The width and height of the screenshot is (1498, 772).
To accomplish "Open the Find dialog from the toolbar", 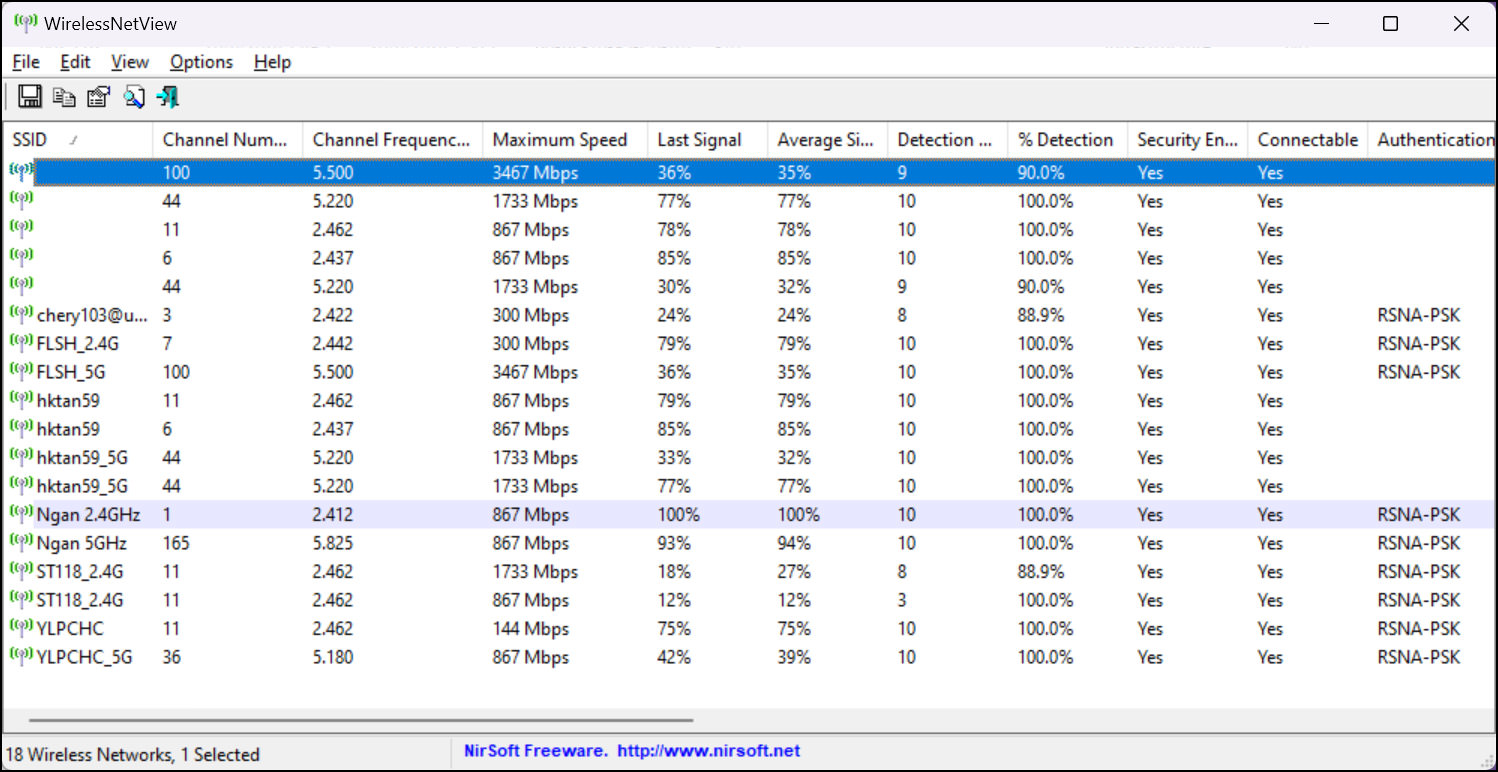I will coord(133,96).
